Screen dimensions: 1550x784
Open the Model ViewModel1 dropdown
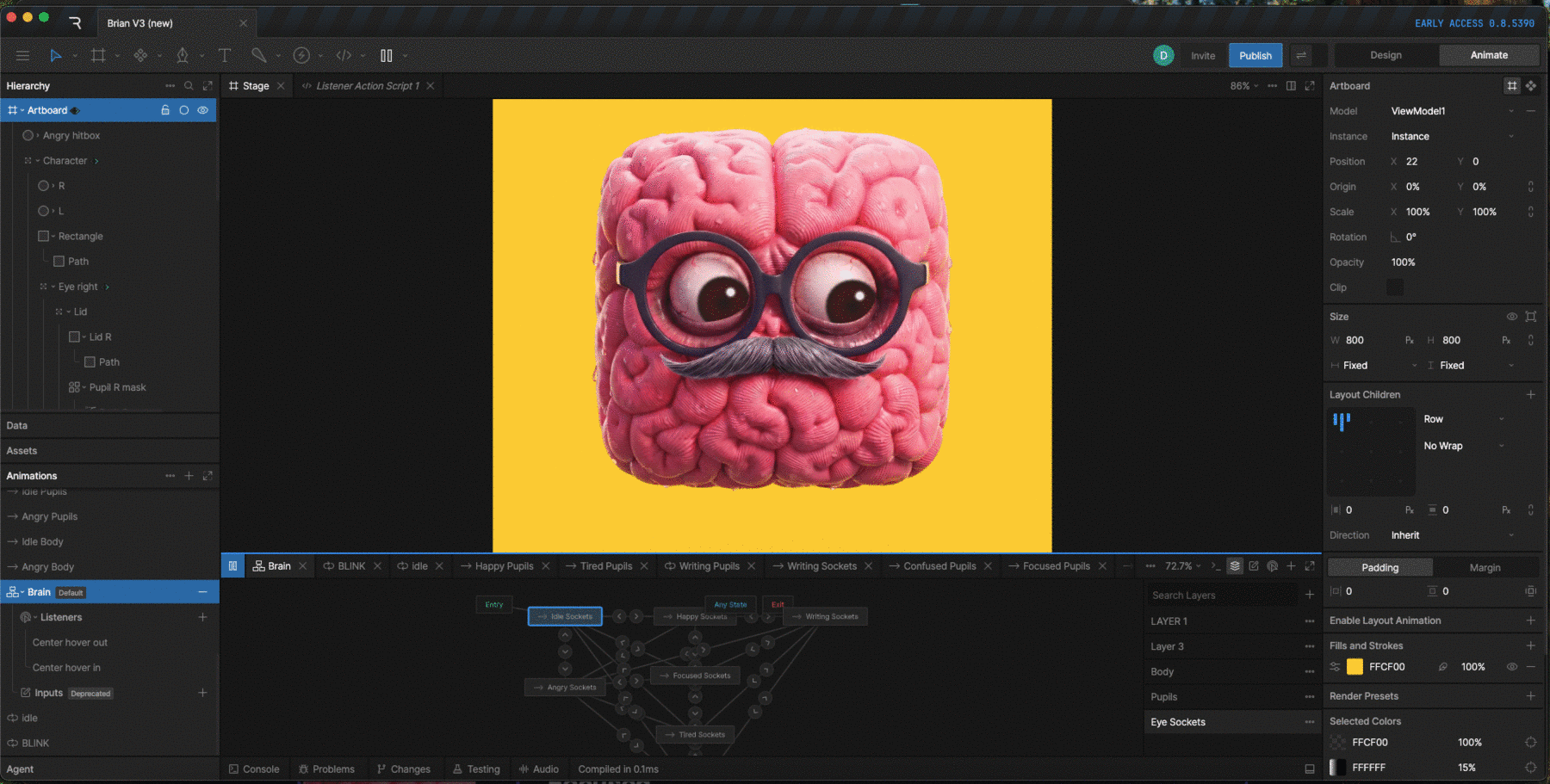pos(1451,111)
